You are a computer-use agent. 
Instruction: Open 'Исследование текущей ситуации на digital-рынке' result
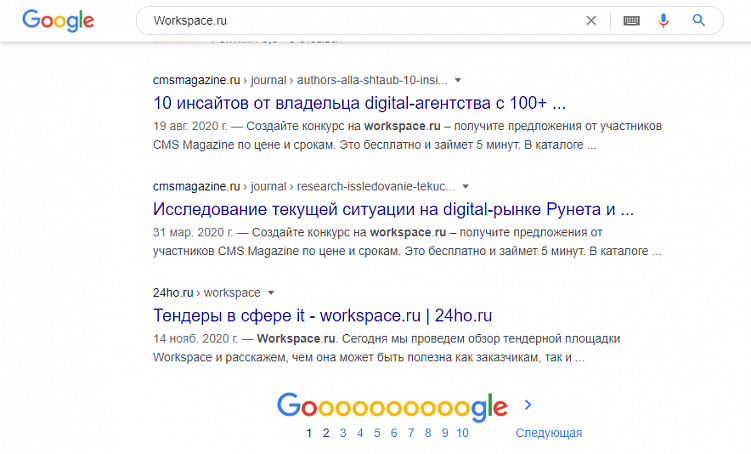click(x=393, y=209)
